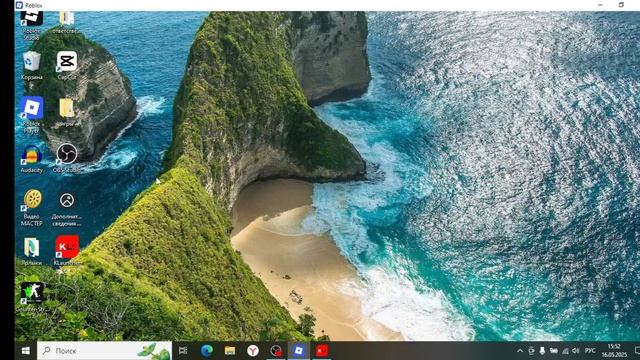Open the notification center icon
This screenshot has height=360, width=640.
tap(637, 351)
